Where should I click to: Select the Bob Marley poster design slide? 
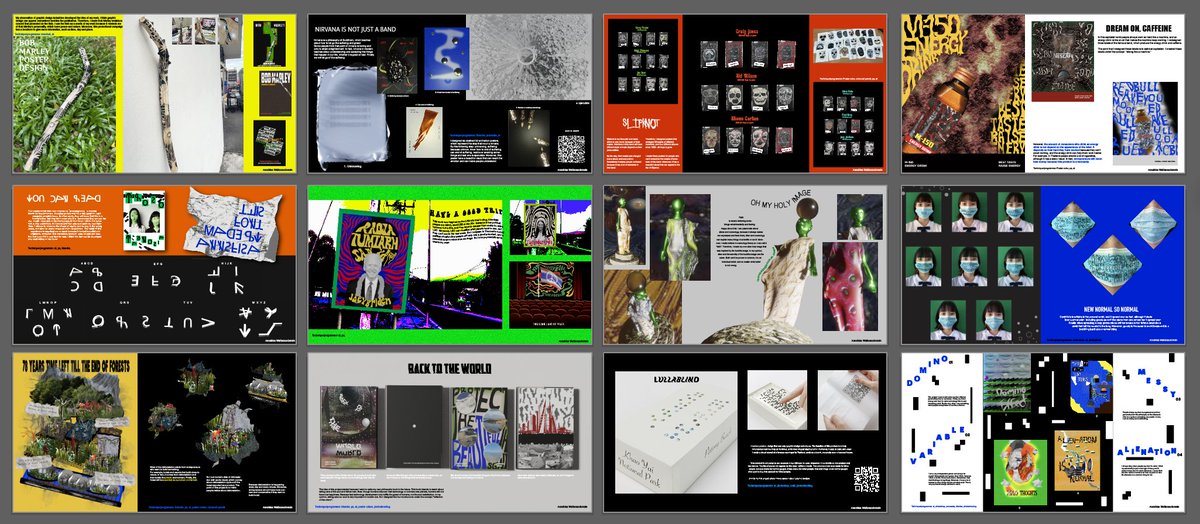pyautogui.click(x=152, y=93)
